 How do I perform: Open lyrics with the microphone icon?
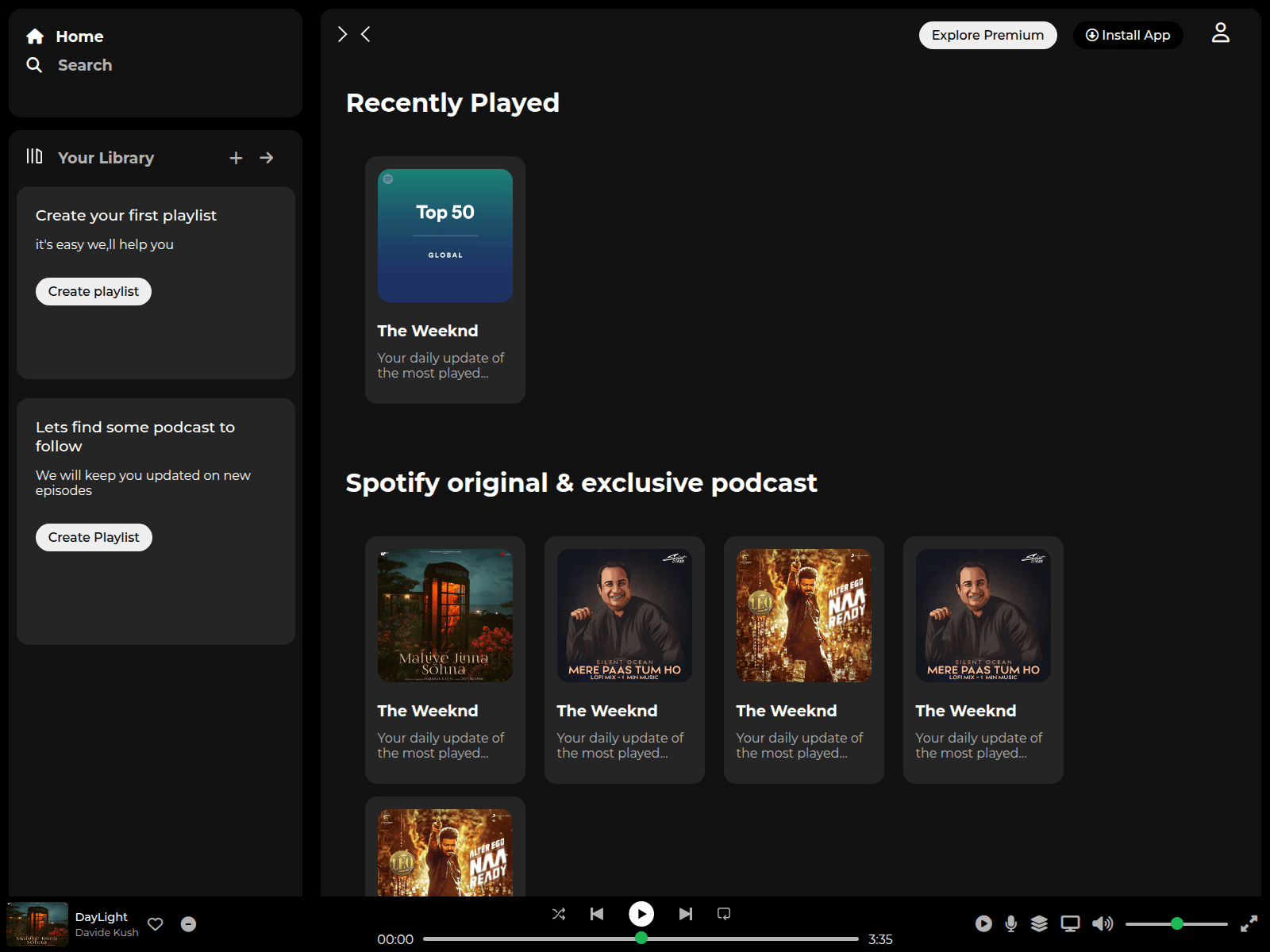tap(1011, 923)
